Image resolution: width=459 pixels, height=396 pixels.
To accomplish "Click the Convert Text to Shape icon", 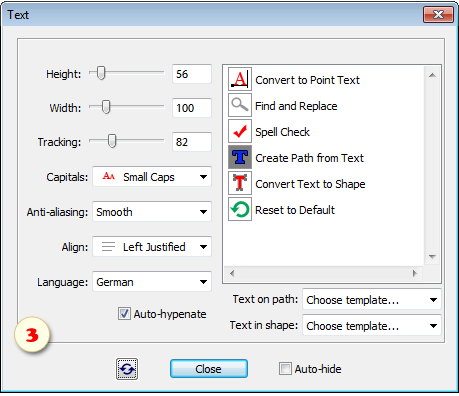I will pos(240,183).
